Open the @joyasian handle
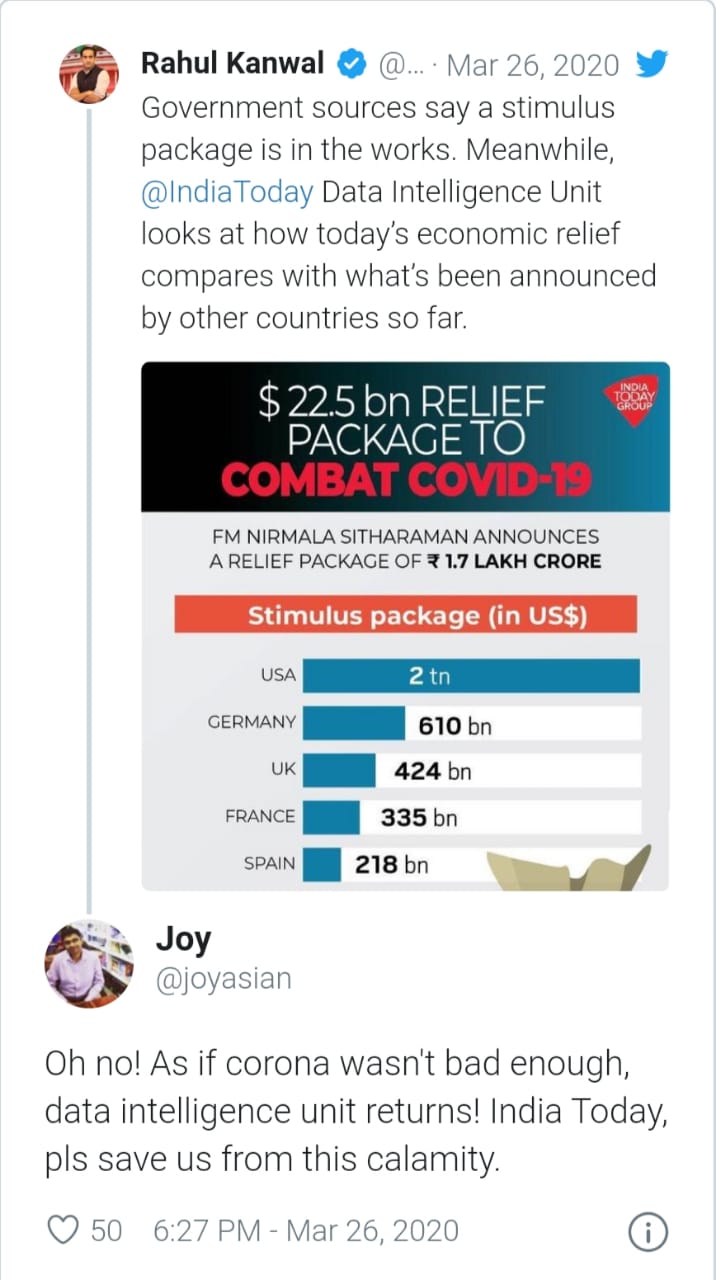 [223, 978]
